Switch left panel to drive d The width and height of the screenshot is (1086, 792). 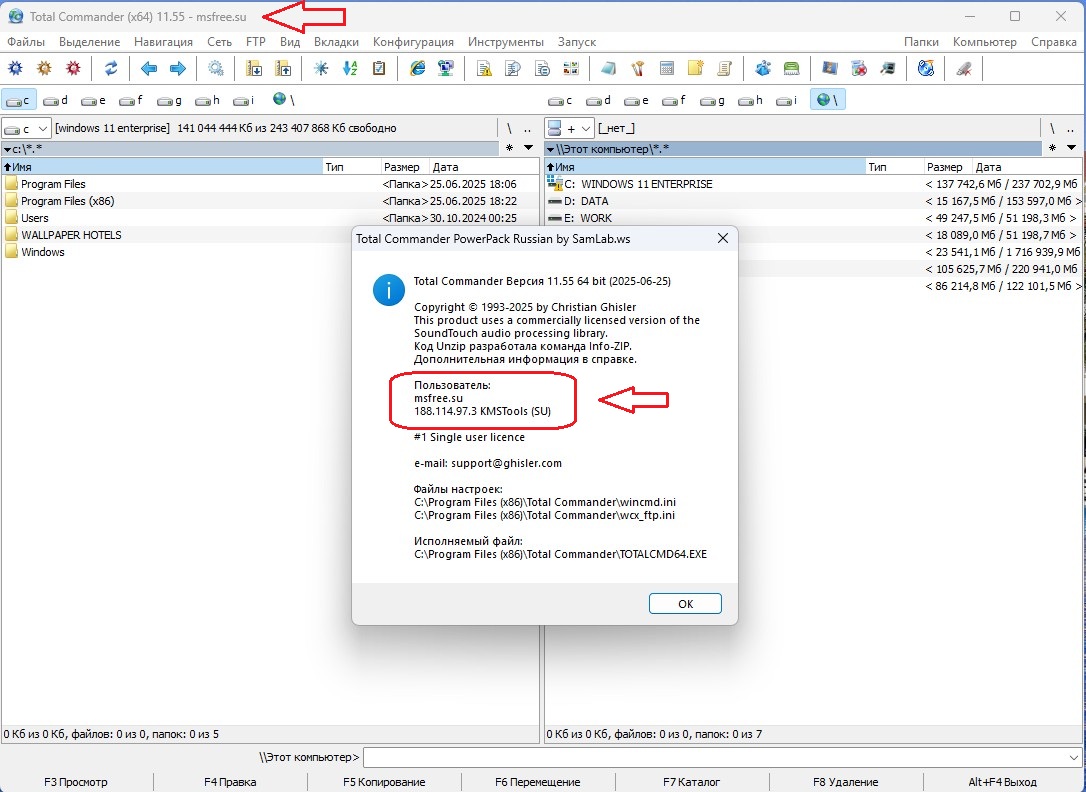[x=56, y=100]
